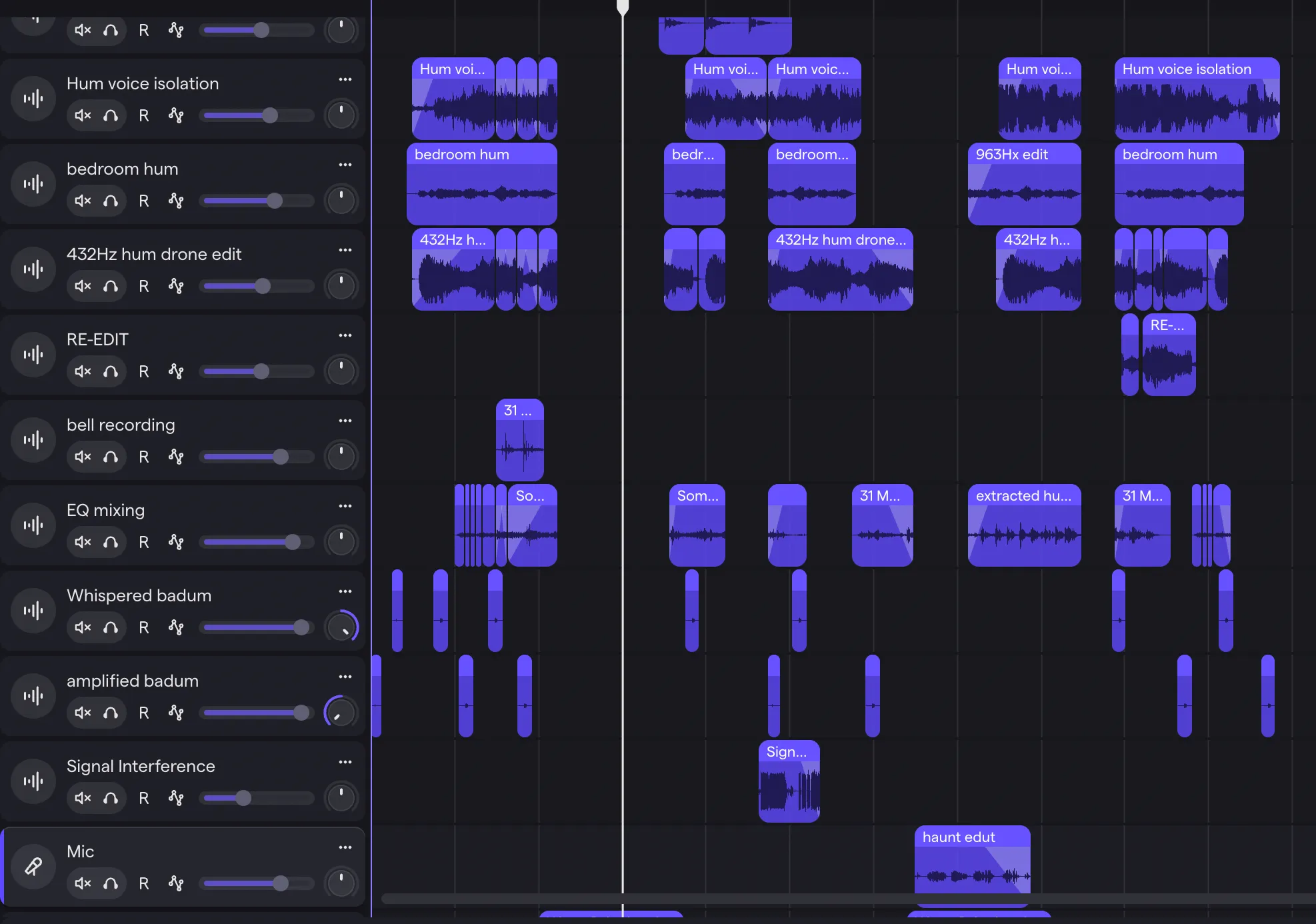
Task: Mute the Hum voice isolation track
Action: coord(83,115)
